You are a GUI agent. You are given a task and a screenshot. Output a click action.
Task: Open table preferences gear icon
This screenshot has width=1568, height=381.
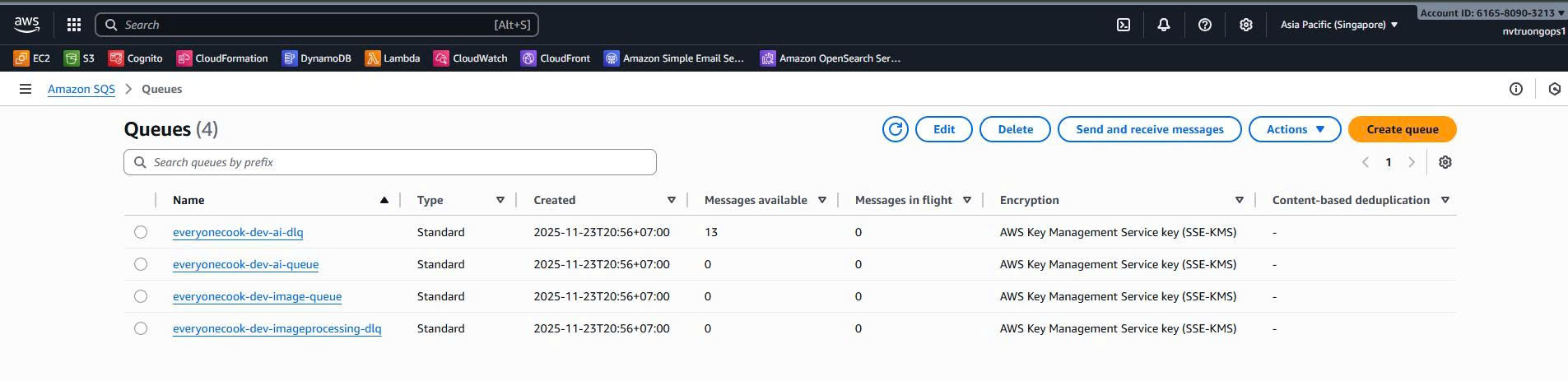click(1445, 162)
